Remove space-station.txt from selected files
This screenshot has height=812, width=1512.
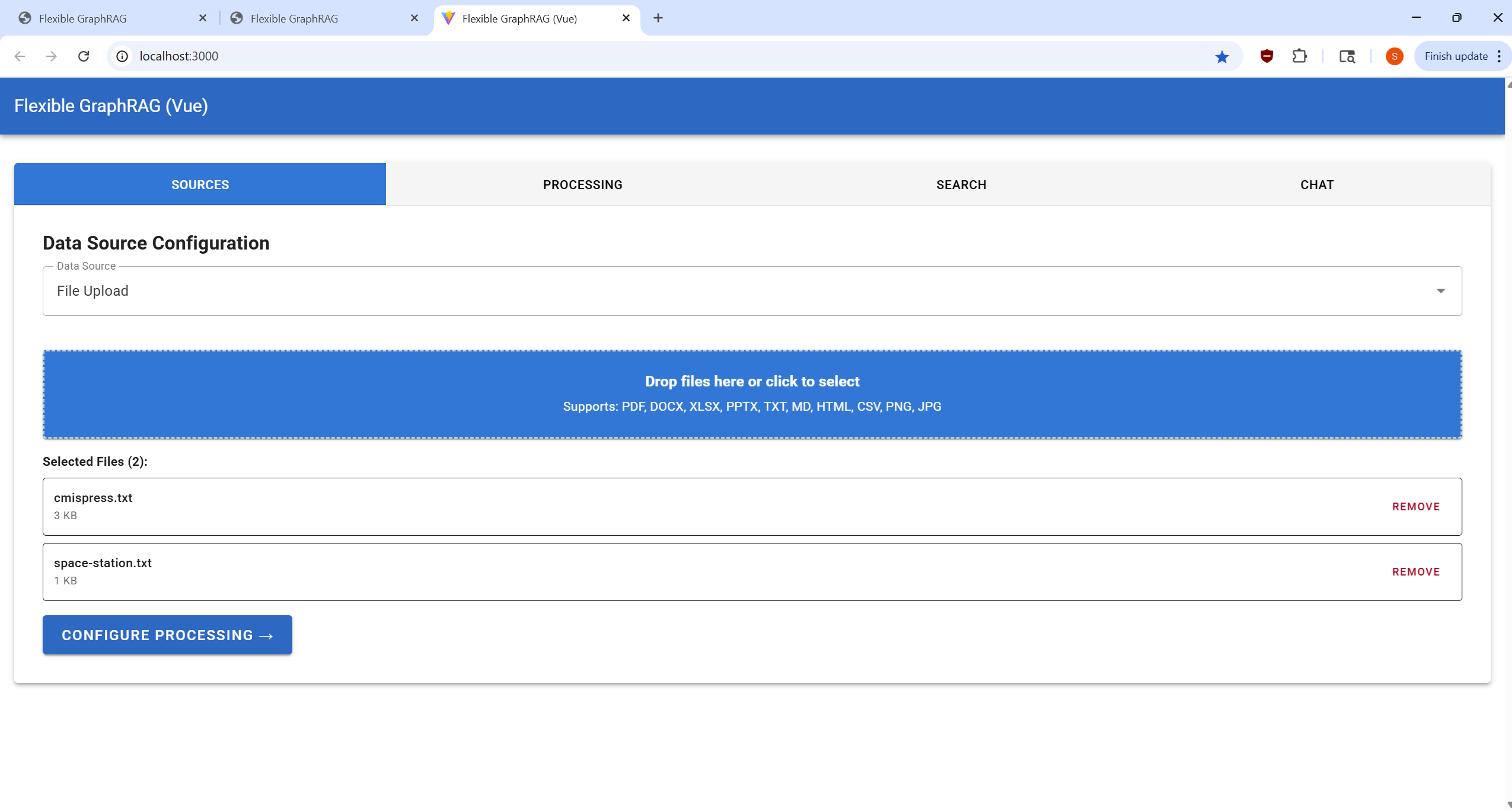(1415, 572)
